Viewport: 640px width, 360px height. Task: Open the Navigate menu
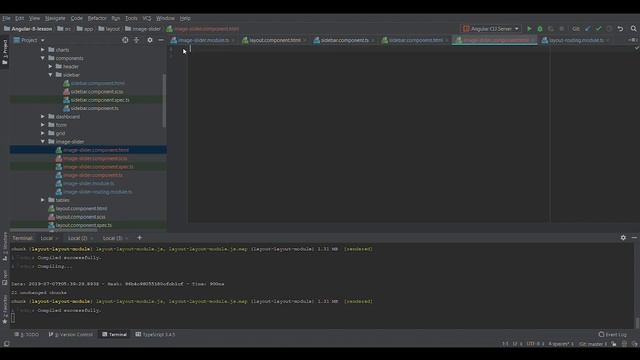[55, 18]
